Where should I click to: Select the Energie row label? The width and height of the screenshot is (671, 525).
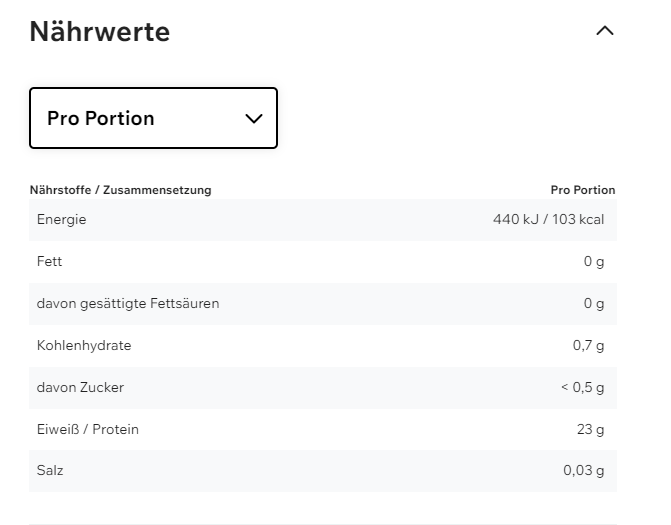[x=61, y=219]
